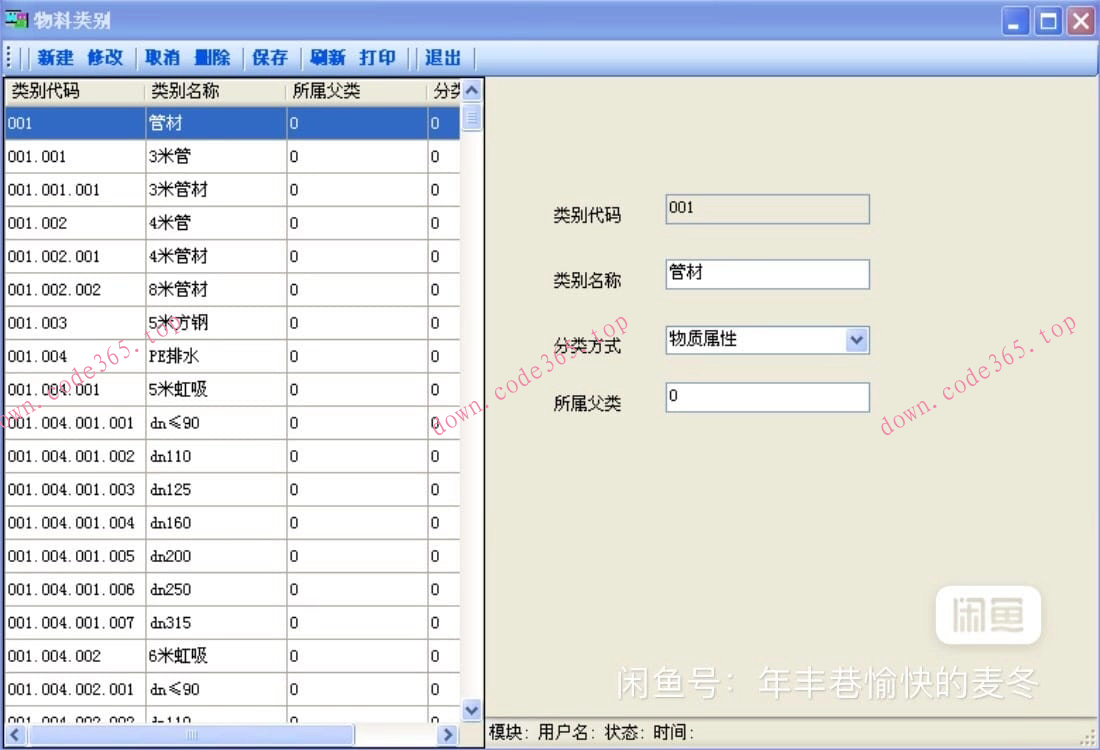Image resolution: width=1100 pixels, height=750 pixels.
Task: Click 刷新 to refresh the category list
Action: (x=327, y=58)
